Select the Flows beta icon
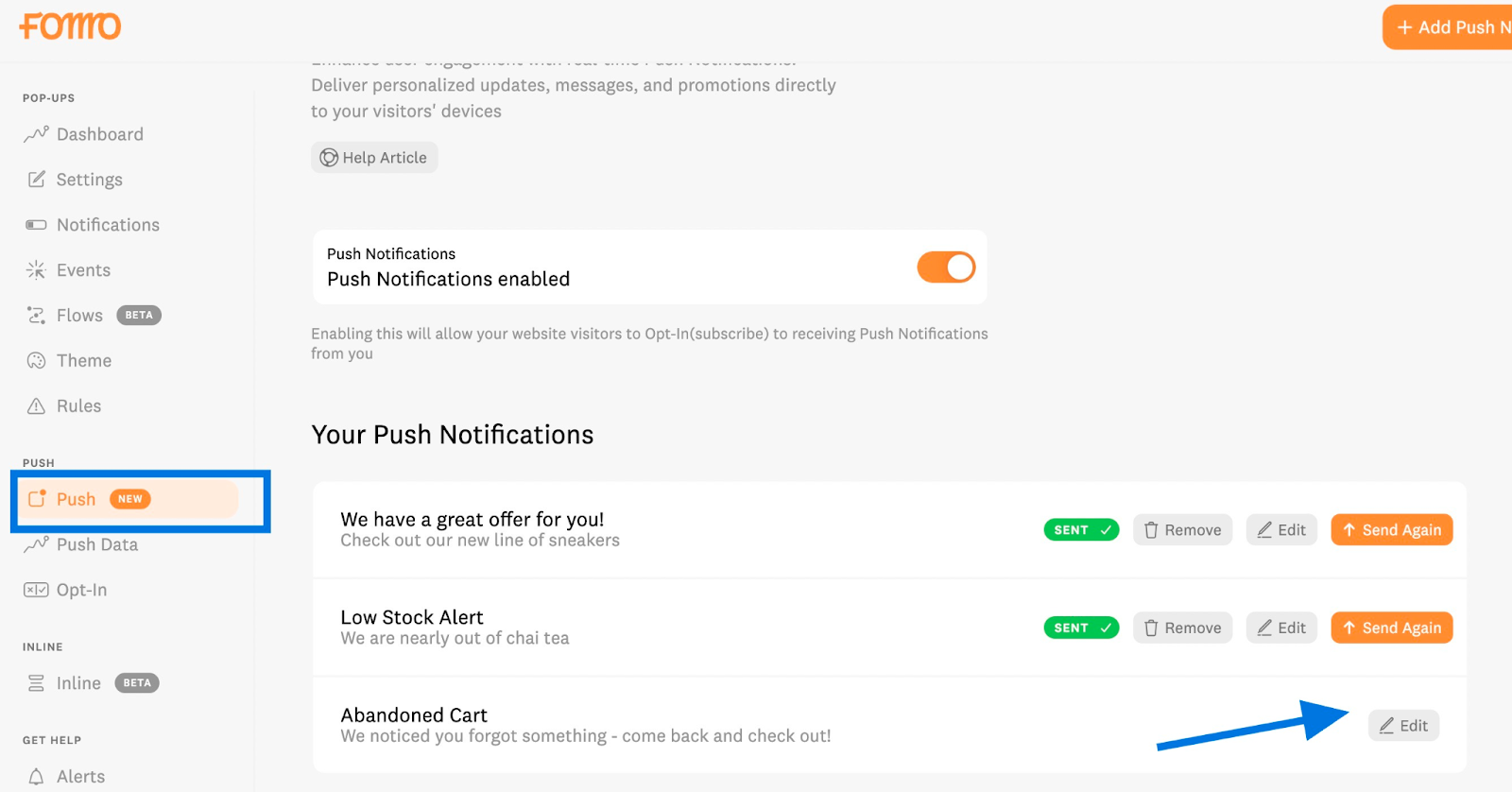 pos(36,315)
